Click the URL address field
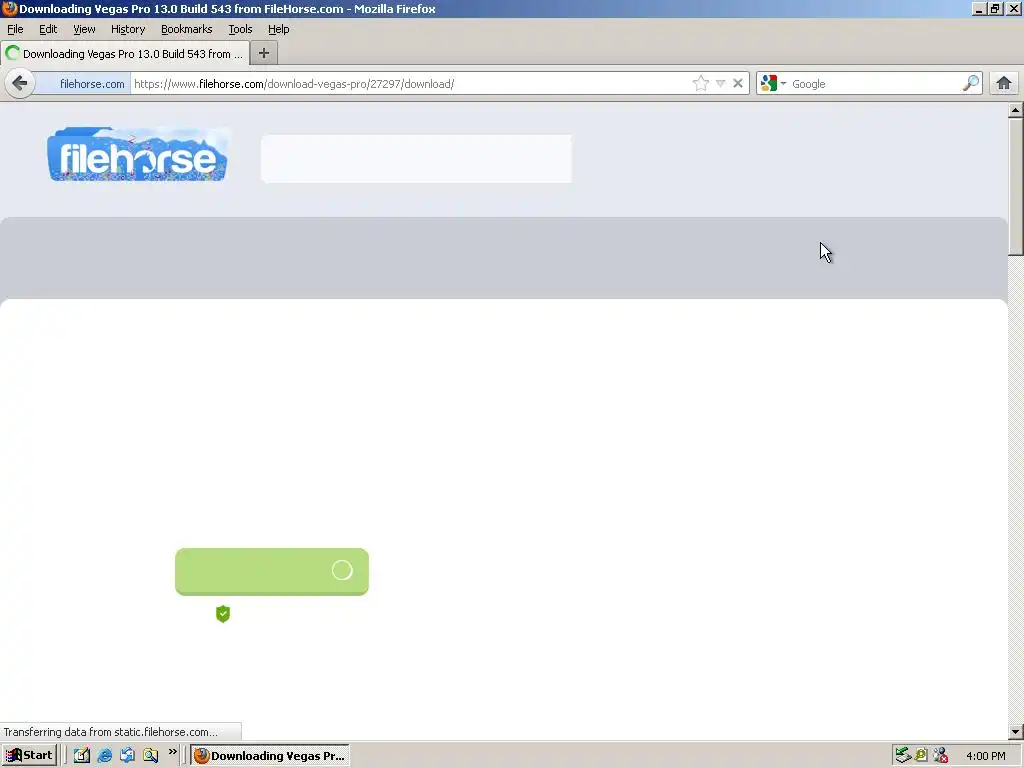Image resolution: width=1024 pixels, height=768 pixels. (x=410, y=84)
